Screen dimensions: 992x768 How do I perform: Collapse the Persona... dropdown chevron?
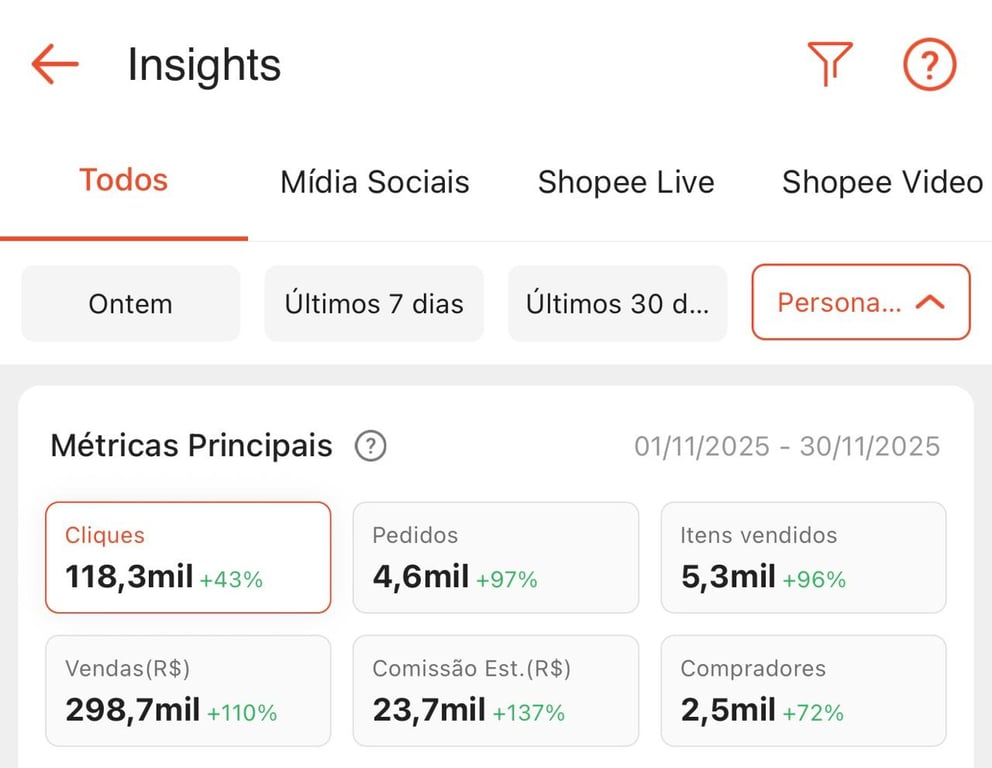(x=930, y=302)
